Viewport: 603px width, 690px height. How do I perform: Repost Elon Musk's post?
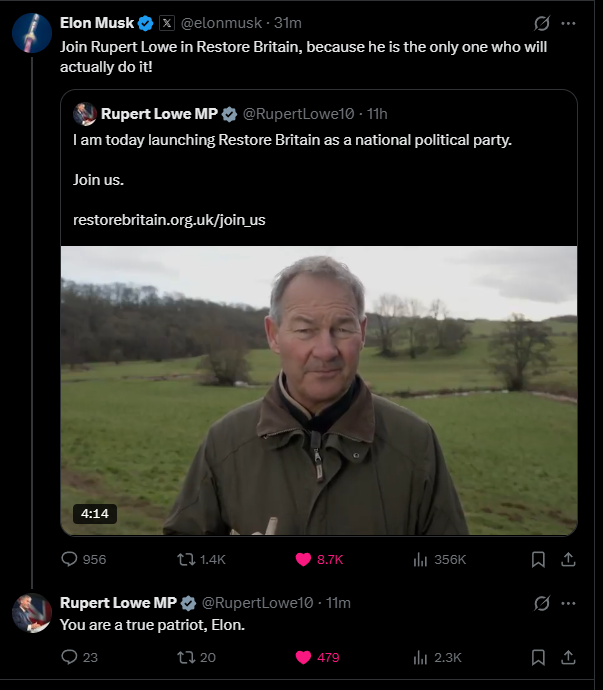[186, 560]
